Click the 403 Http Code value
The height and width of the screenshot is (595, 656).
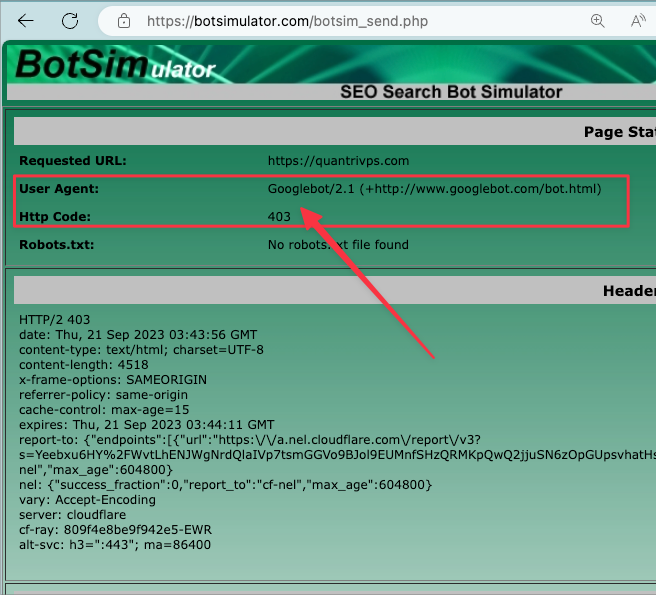[279, 216]
